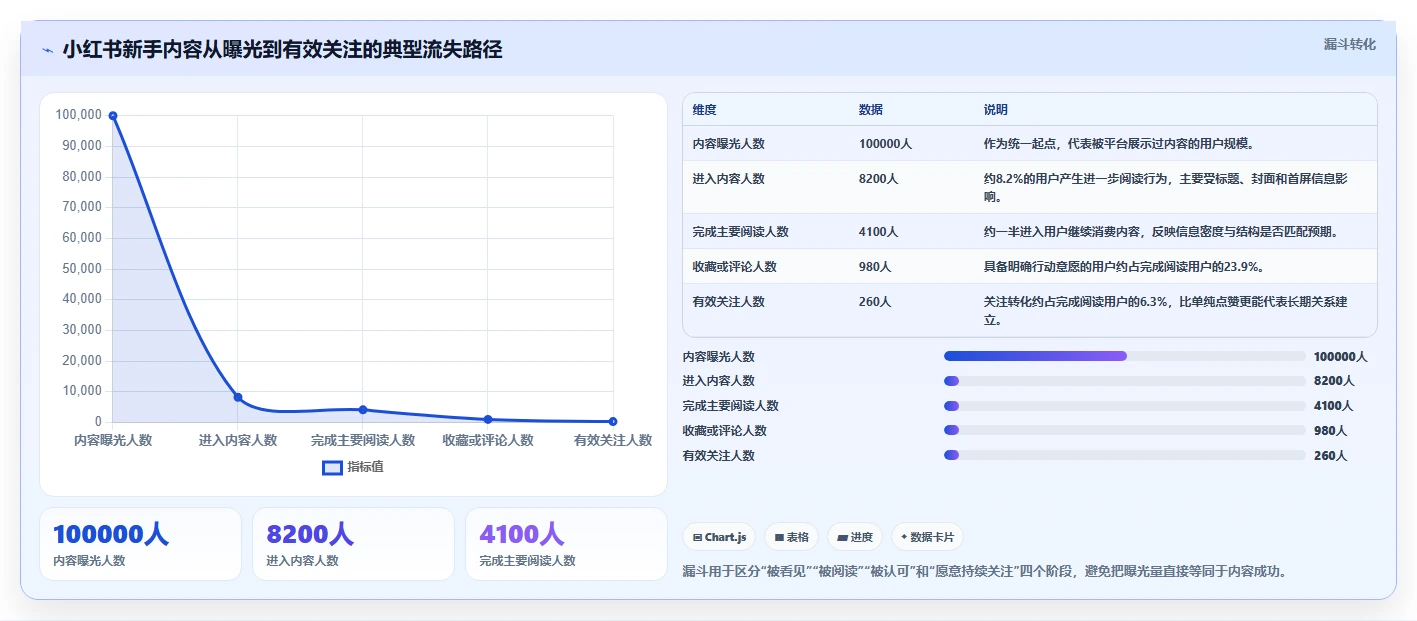Click the dashboard title 小红书新手内容…流失路径
The image size is (1417, 621).
click(282, 50)
